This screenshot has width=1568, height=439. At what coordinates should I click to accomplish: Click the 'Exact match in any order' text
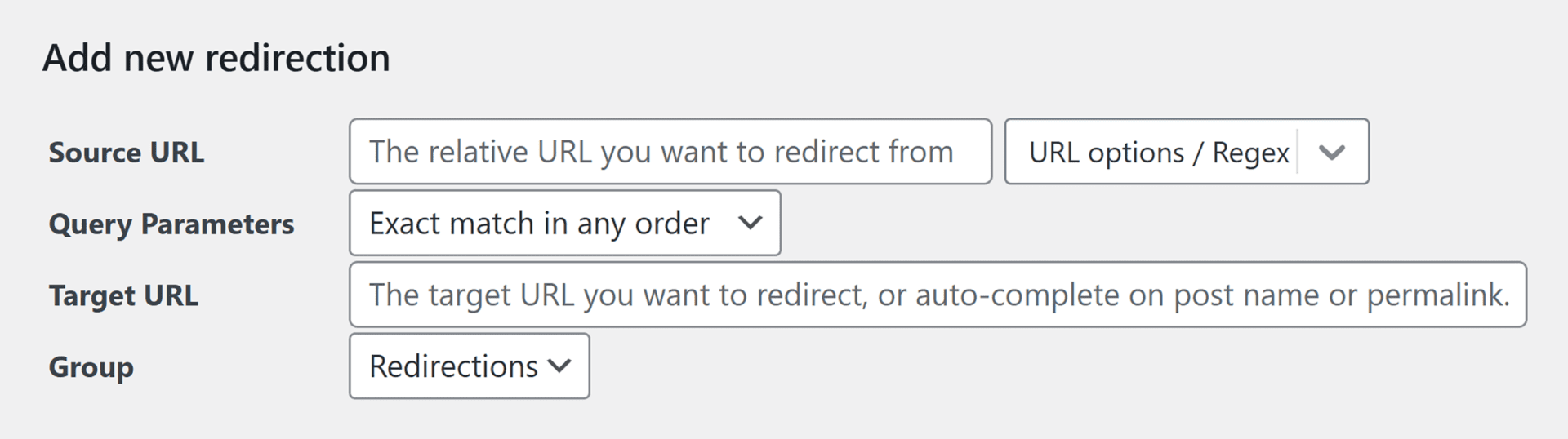click(x=539, y=224)
